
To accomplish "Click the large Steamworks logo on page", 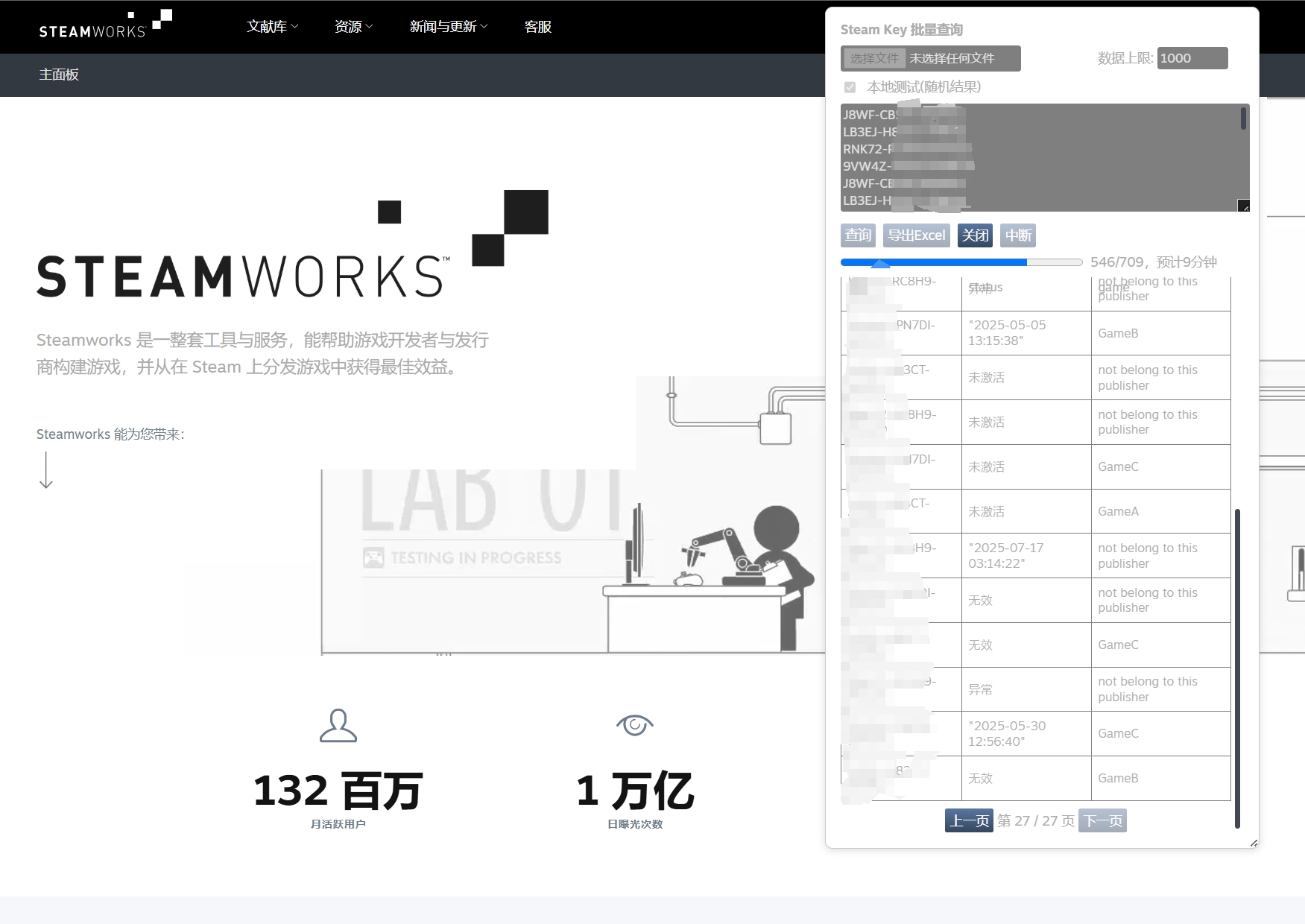I will pos(292,244).
